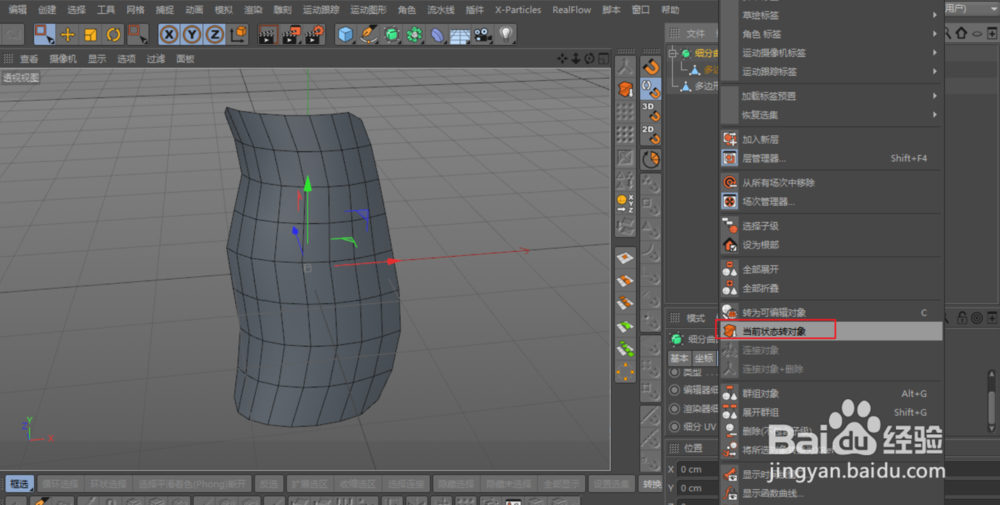Toggle viewport maximize icon at top right of view
The image size is (1000, 505).
(x=603, y=59)
